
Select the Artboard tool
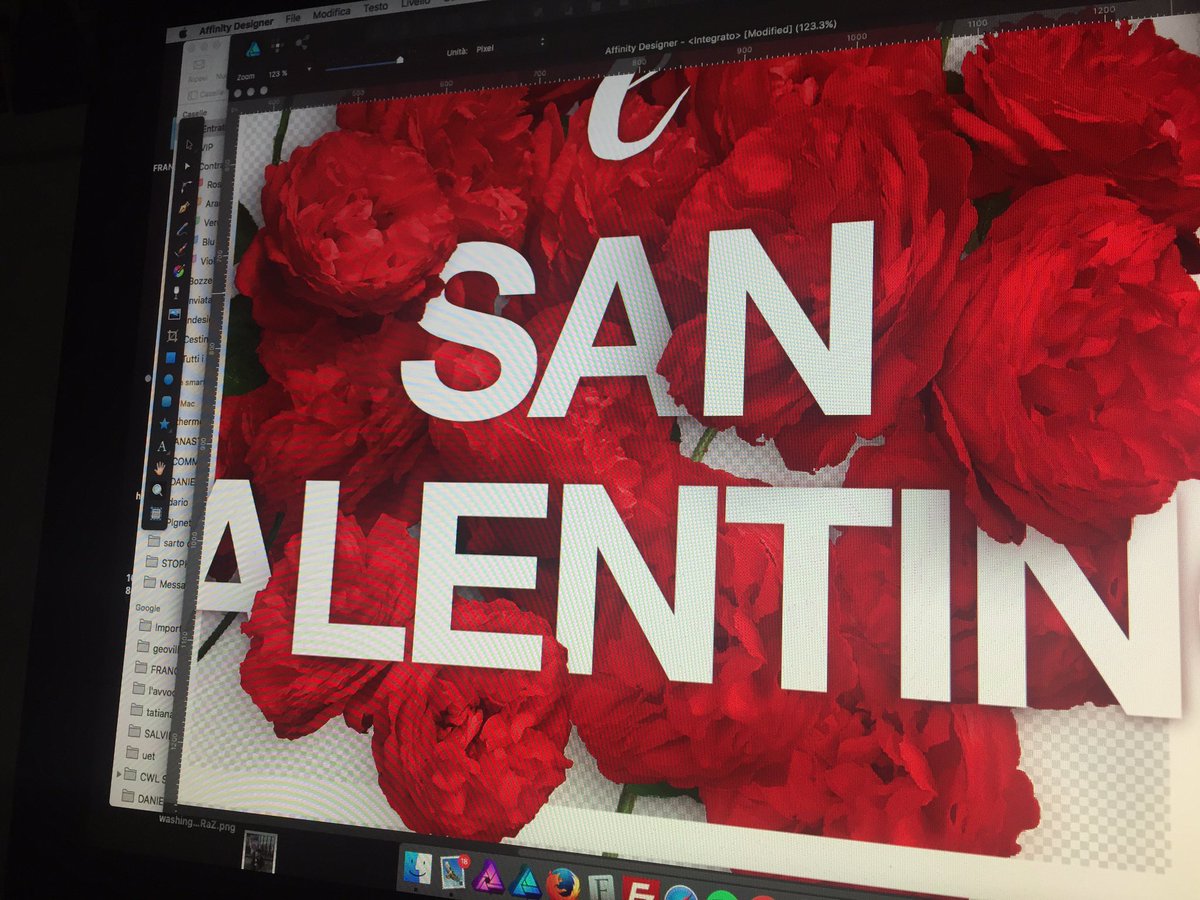(x=156, y=513)
